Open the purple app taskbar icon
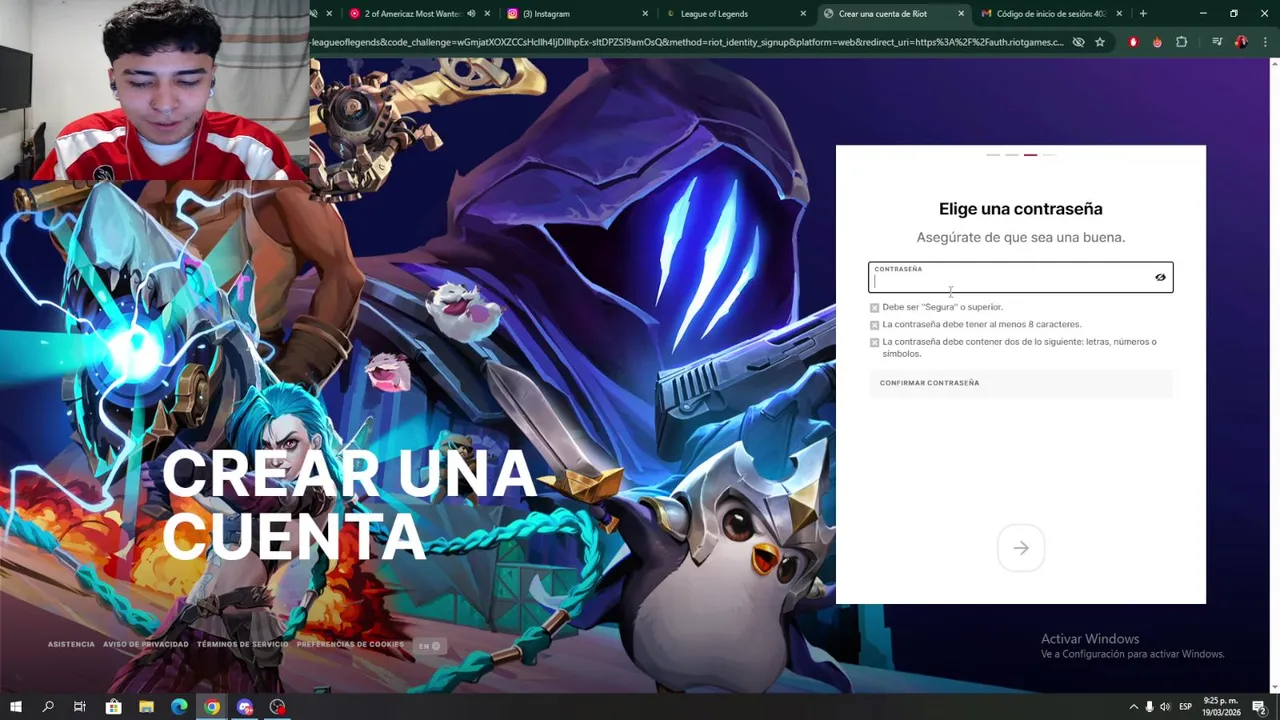The height and width of the screenshot is (720, 1280). click(245, 707)
